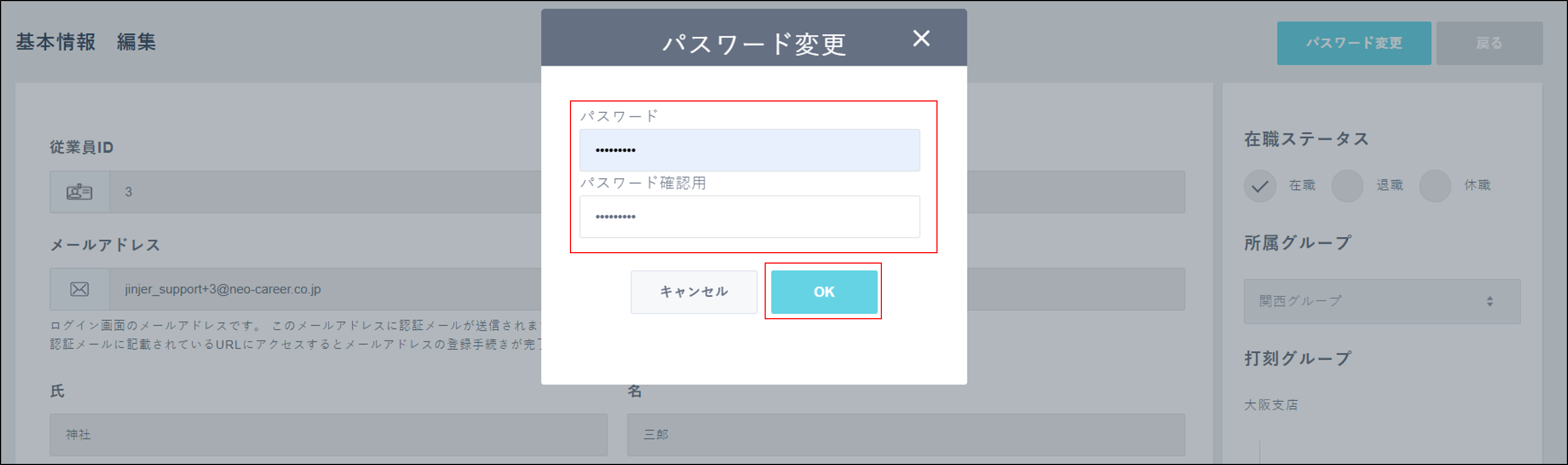The width and height of the screenshot is (1568, 465).
Task: Focus the パスワード input field
Action: pyautogui.click(x=749, y=151)
